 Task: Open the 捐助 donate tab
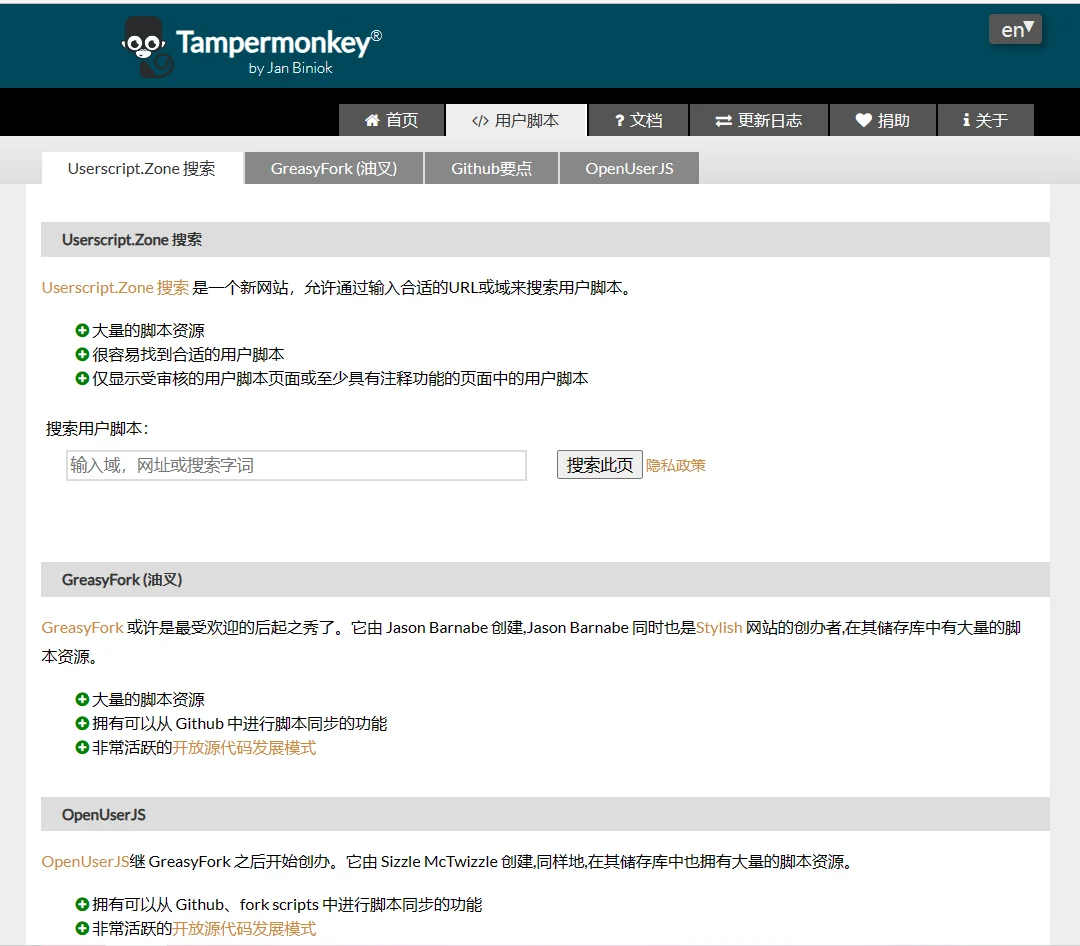click(x=883, y=121)
